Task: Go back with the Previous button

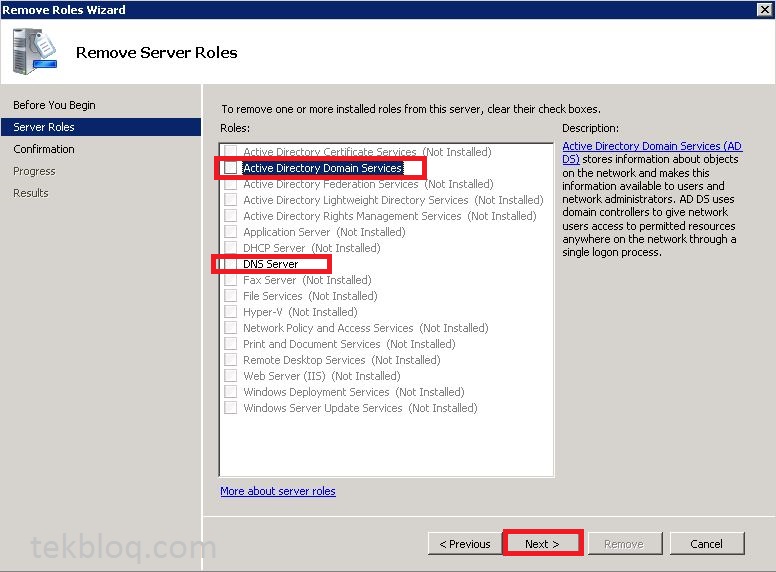Action: (465, 544)
